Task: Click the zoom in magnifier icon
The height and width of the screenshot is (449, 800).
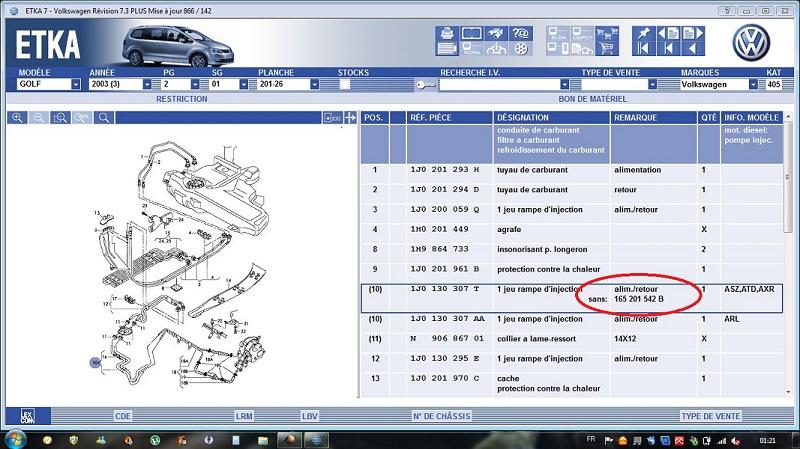Action: pyautogui.click(x=17, y=118)
